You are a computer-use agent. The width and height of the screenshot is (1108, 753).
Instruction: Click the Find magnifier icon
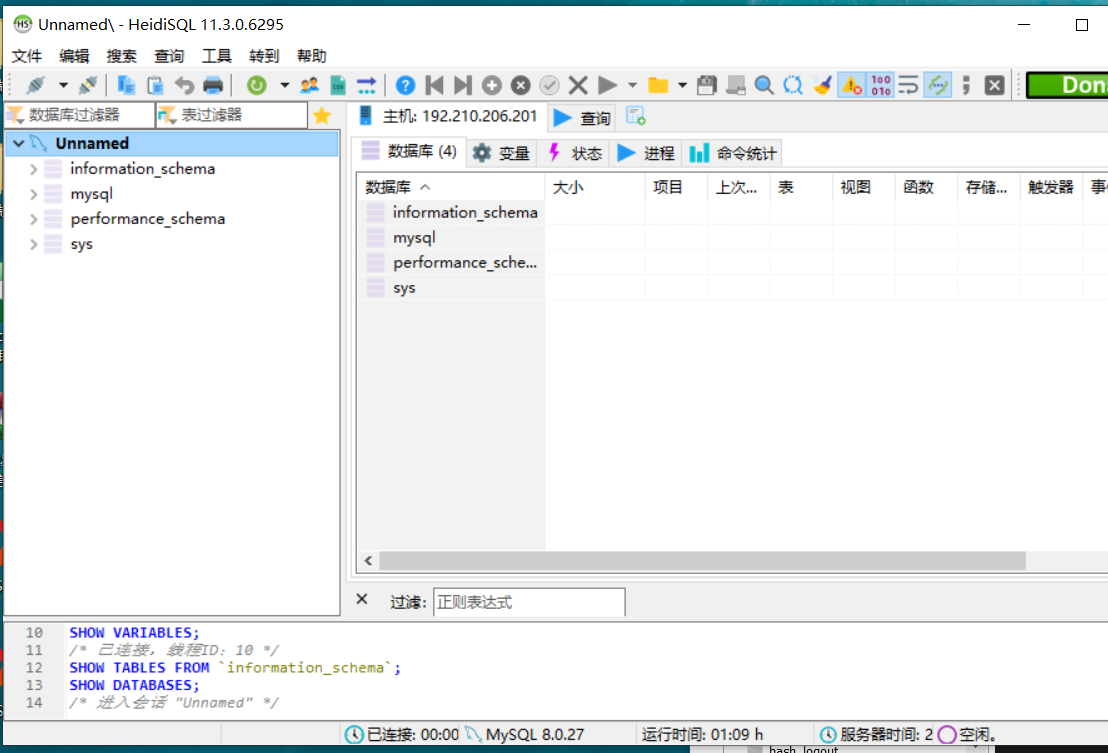click(764, 85)
